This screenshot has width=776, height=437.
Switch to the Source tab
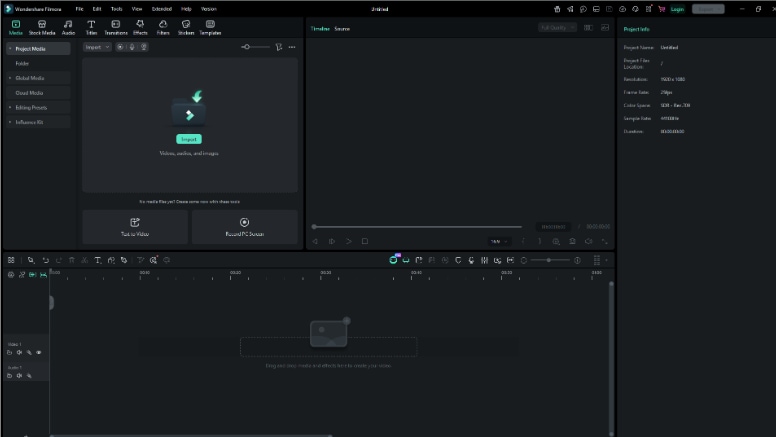[x=342, y=29]
